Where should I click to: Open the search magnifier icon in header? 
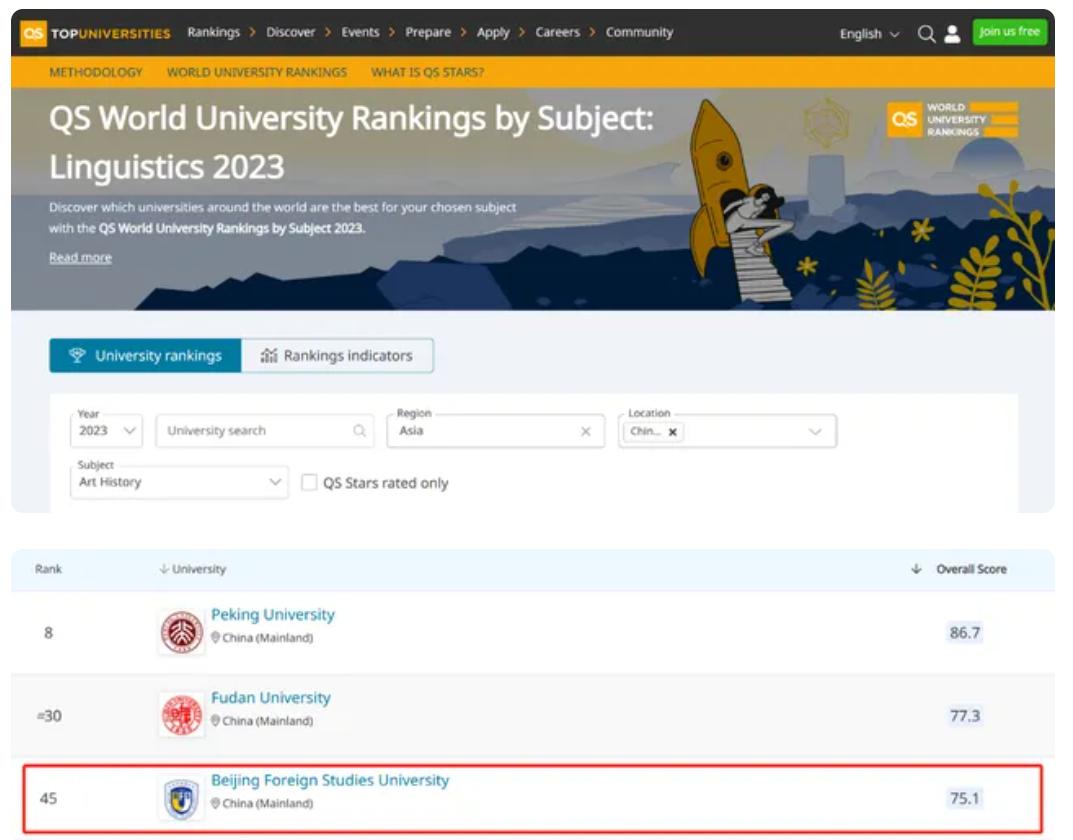click(x=926, y=33)
